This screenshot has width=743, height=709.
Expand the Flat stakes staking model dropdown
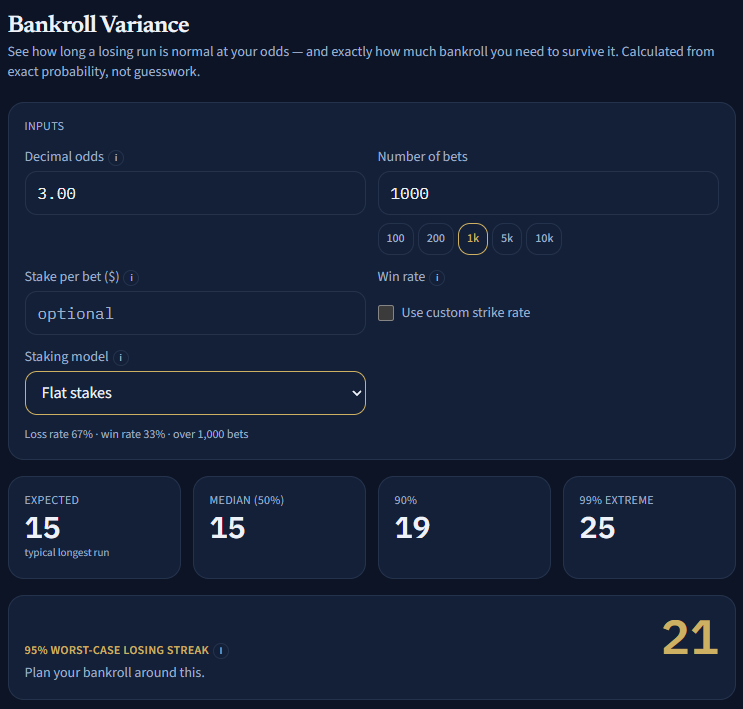pyautogui.click(x=195, y=393)
